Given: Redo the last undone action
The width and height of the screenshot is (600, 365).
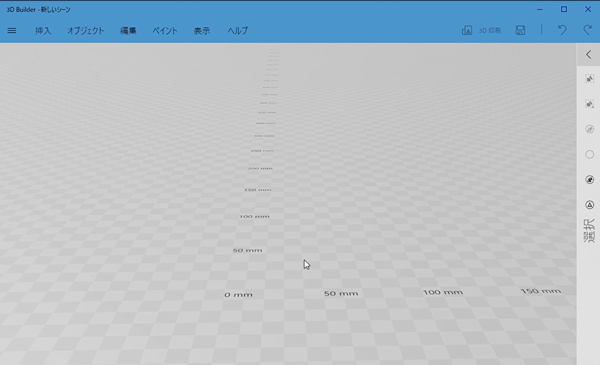Looking at the screenshot, I should 587,30.
